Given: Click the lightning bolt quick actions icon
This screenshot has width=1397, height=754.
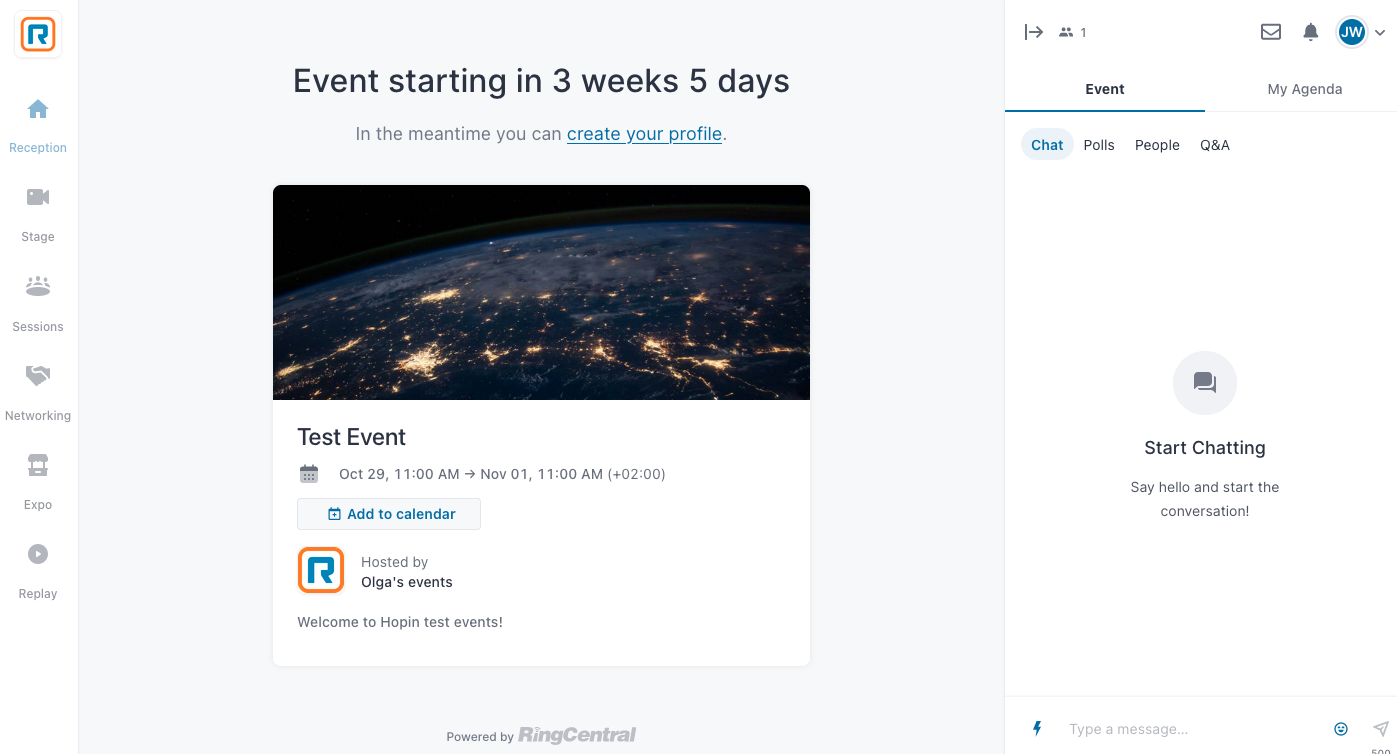Looking at the screenshot, I should tap(1037, 729).
